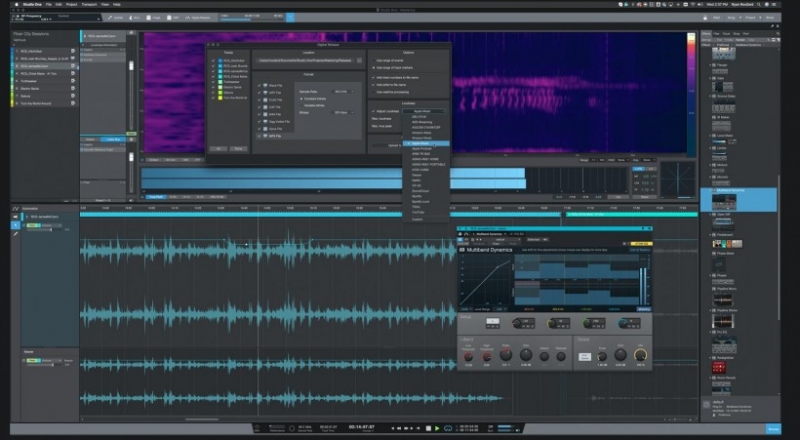
Task: Click the Automation icon above track lane
Action: click(x=15, y=208)
